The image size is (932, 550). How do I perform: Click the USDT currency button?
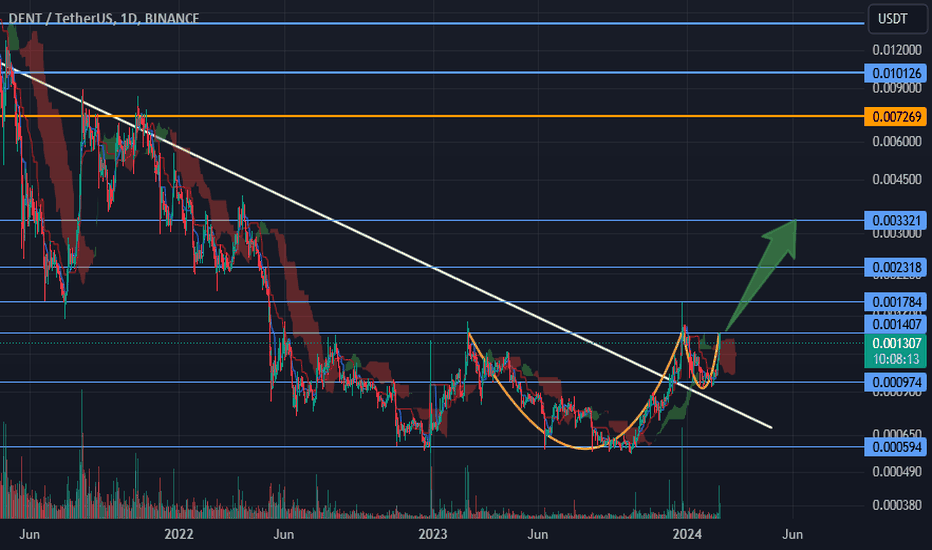click(896, 18)
